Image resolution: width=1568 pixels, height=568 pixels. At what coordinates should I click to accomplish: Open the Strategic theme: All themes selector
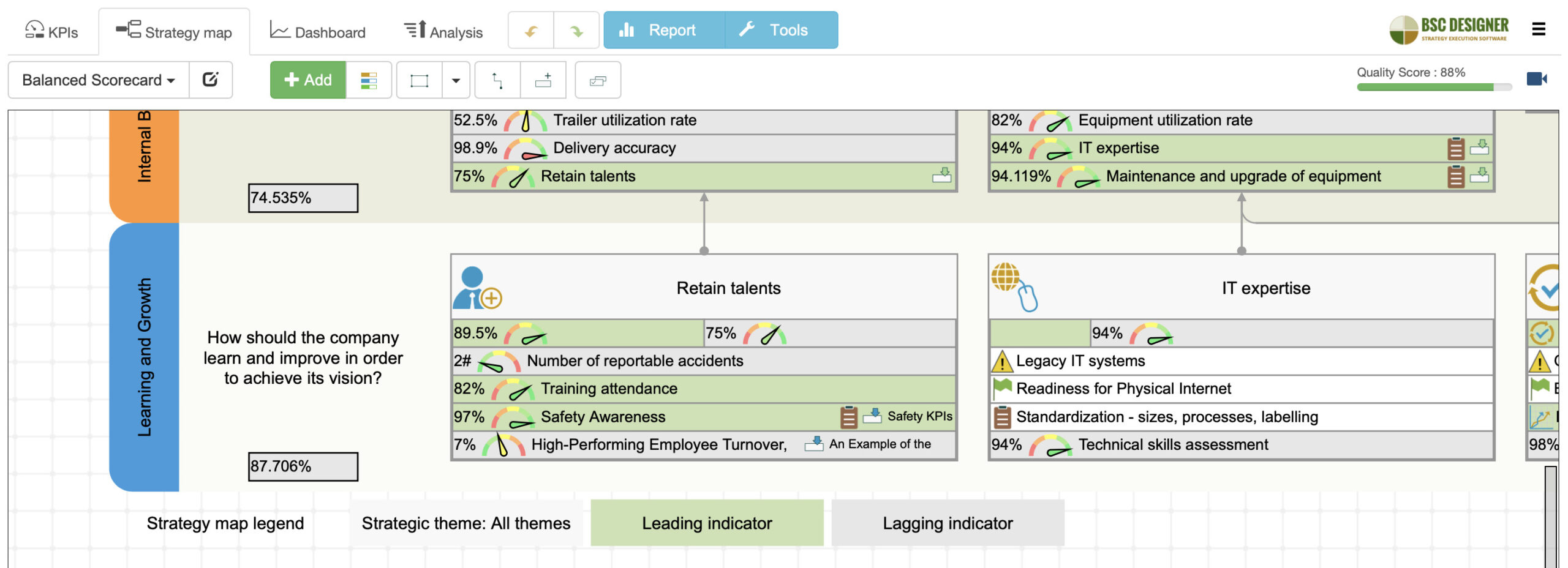tap(466, 523)
